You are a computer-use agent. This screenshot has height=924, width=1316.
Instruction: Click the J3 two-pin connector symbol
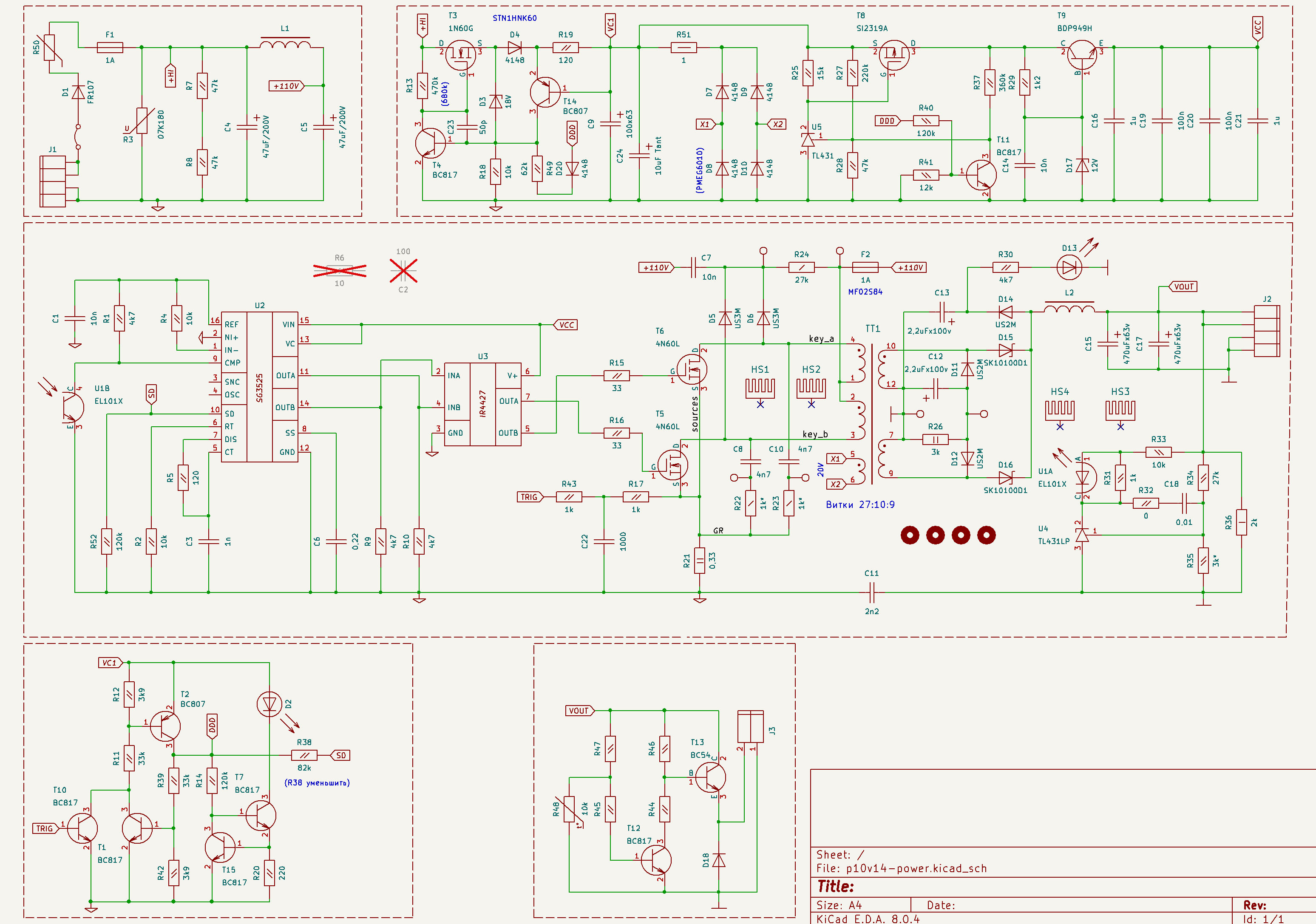tap(750, 726)
